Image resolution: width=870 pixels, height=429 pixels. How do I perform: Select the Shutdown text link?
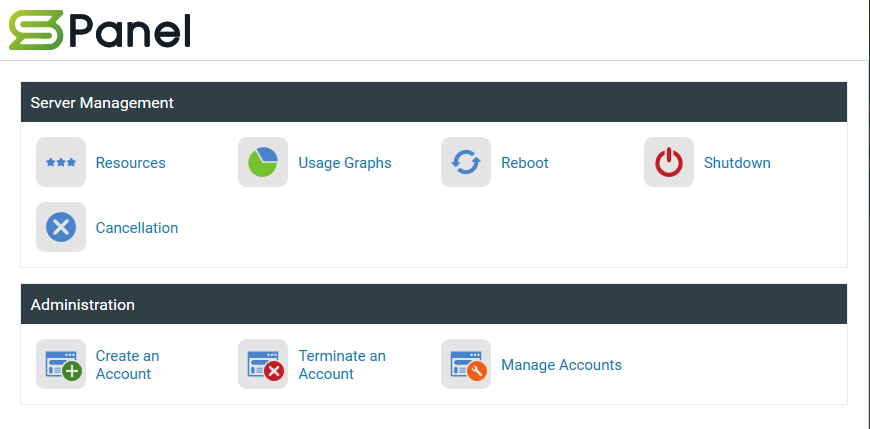tap(737, 163)
